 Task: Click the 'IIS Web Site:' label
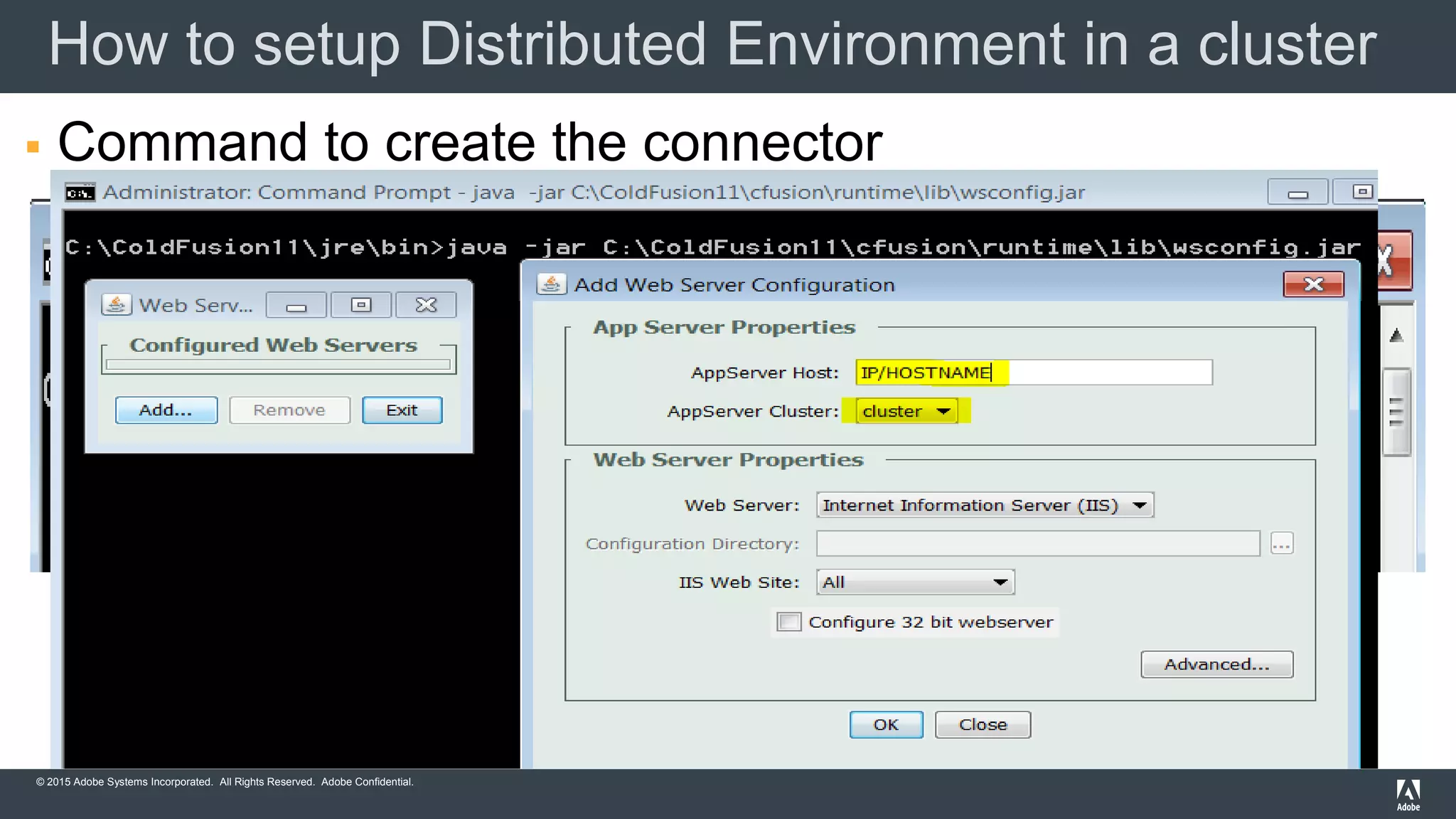(x=739, y=583)
